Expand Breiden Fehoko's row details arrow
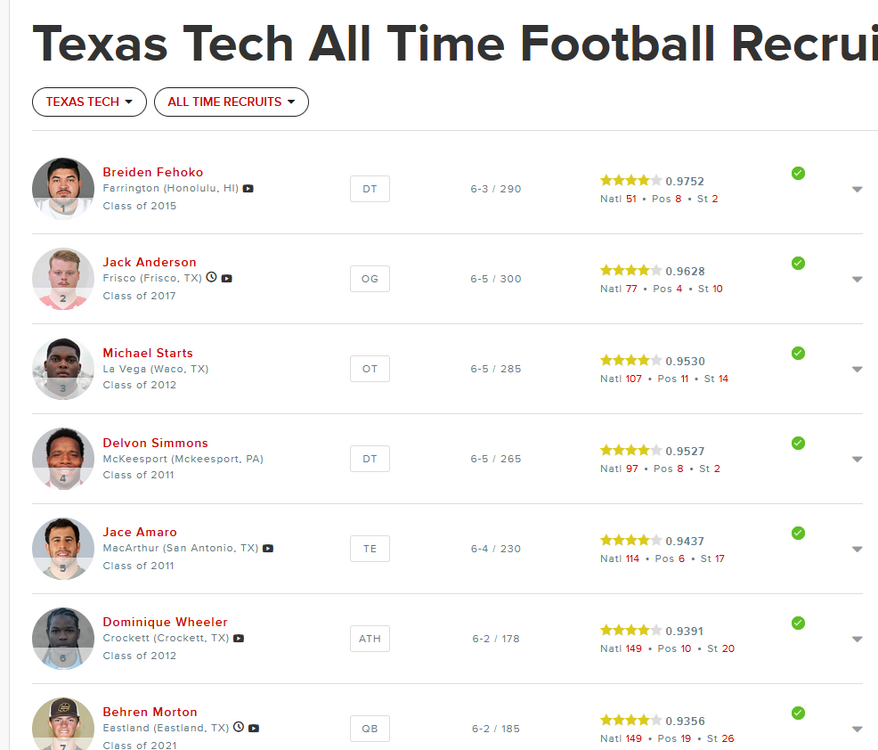The image size is (878, 750). pyautogui.click(x=857, y=190)
